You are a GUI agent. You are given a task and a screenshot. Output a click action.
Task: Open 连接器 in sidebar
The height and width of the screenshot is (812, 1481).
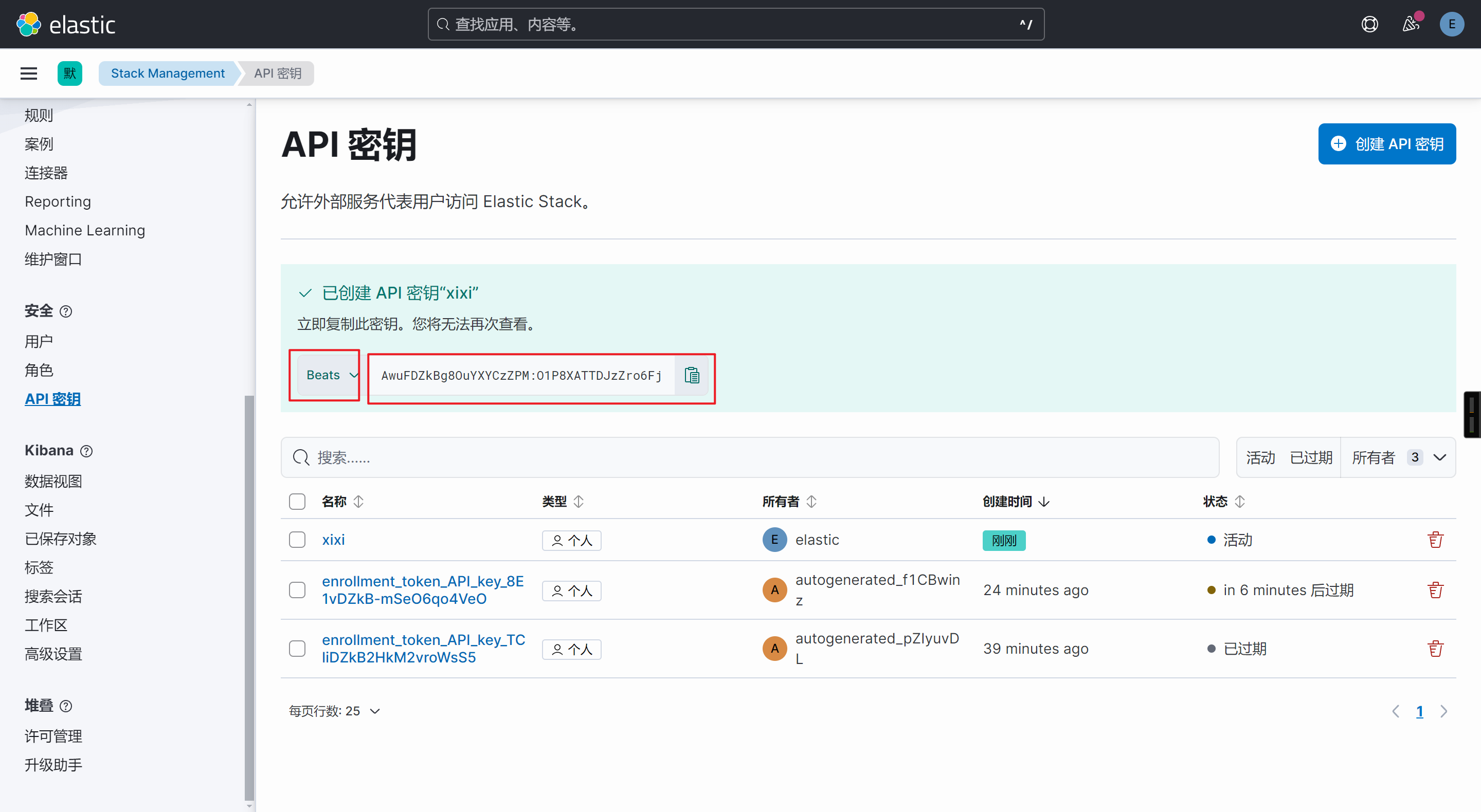pyautogui.click(x=46, y=173)
